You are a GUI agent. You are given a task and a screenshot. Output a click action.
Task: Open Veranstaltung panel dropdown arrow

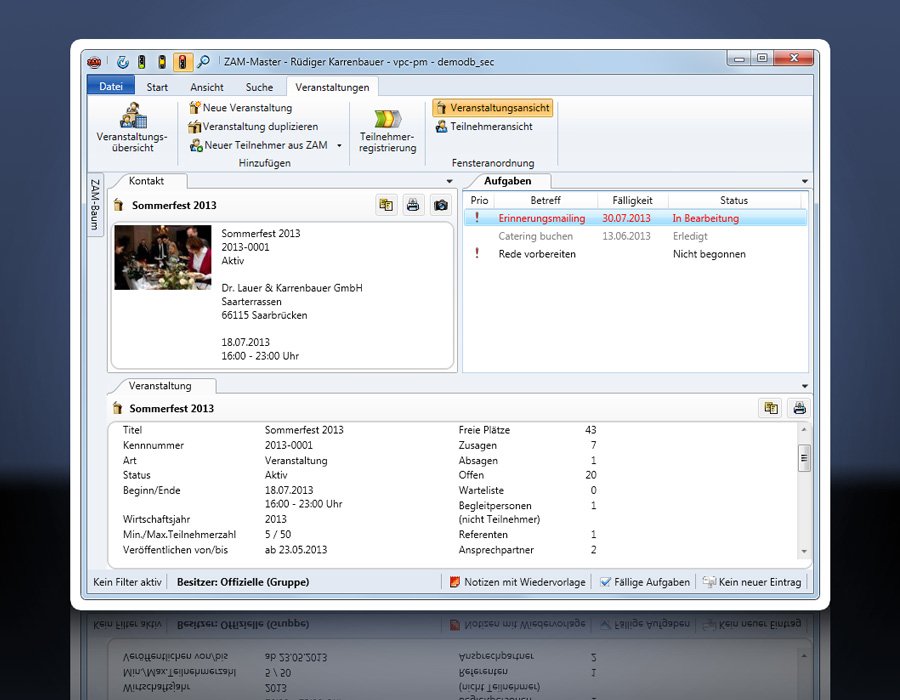click(x=805, y=386)
